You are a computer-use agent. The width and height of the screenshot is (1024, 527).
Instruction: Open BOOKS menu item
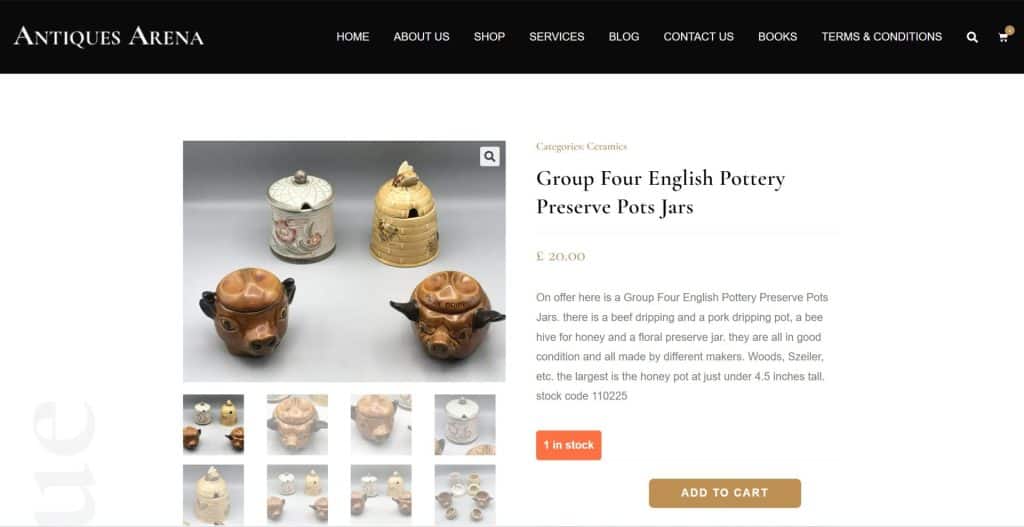[x=777, y=37]
